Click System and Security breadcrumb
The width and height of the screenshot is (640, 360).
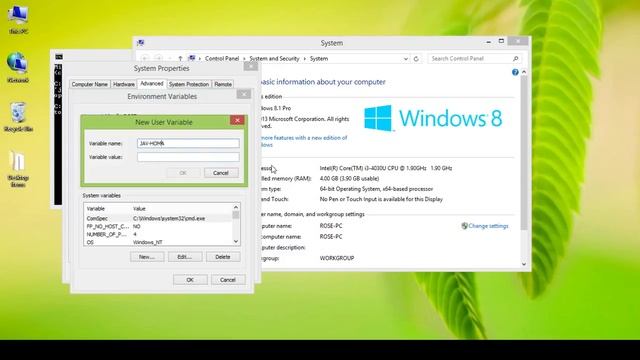(x=274, y=59)
